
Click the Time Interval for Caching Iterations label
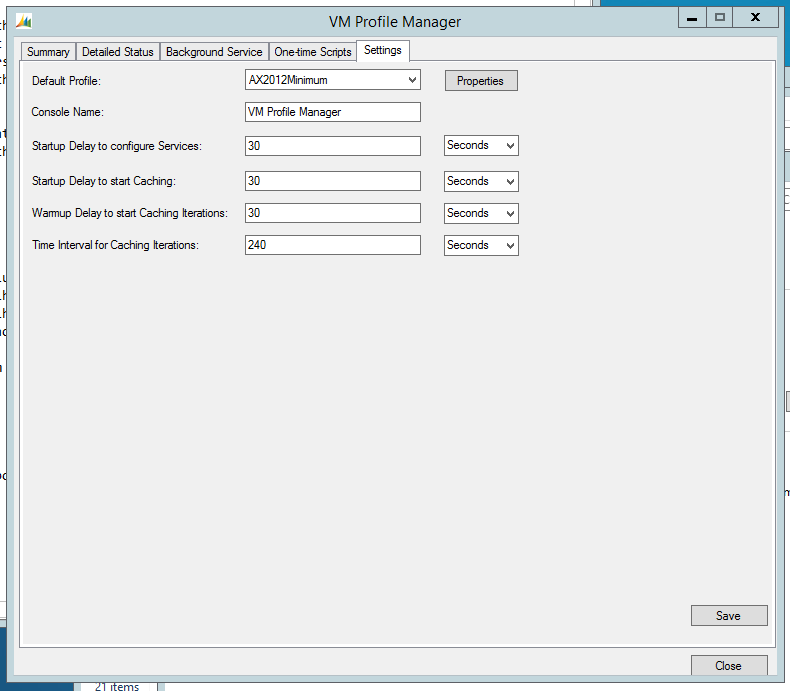click(x=115, y=245)
